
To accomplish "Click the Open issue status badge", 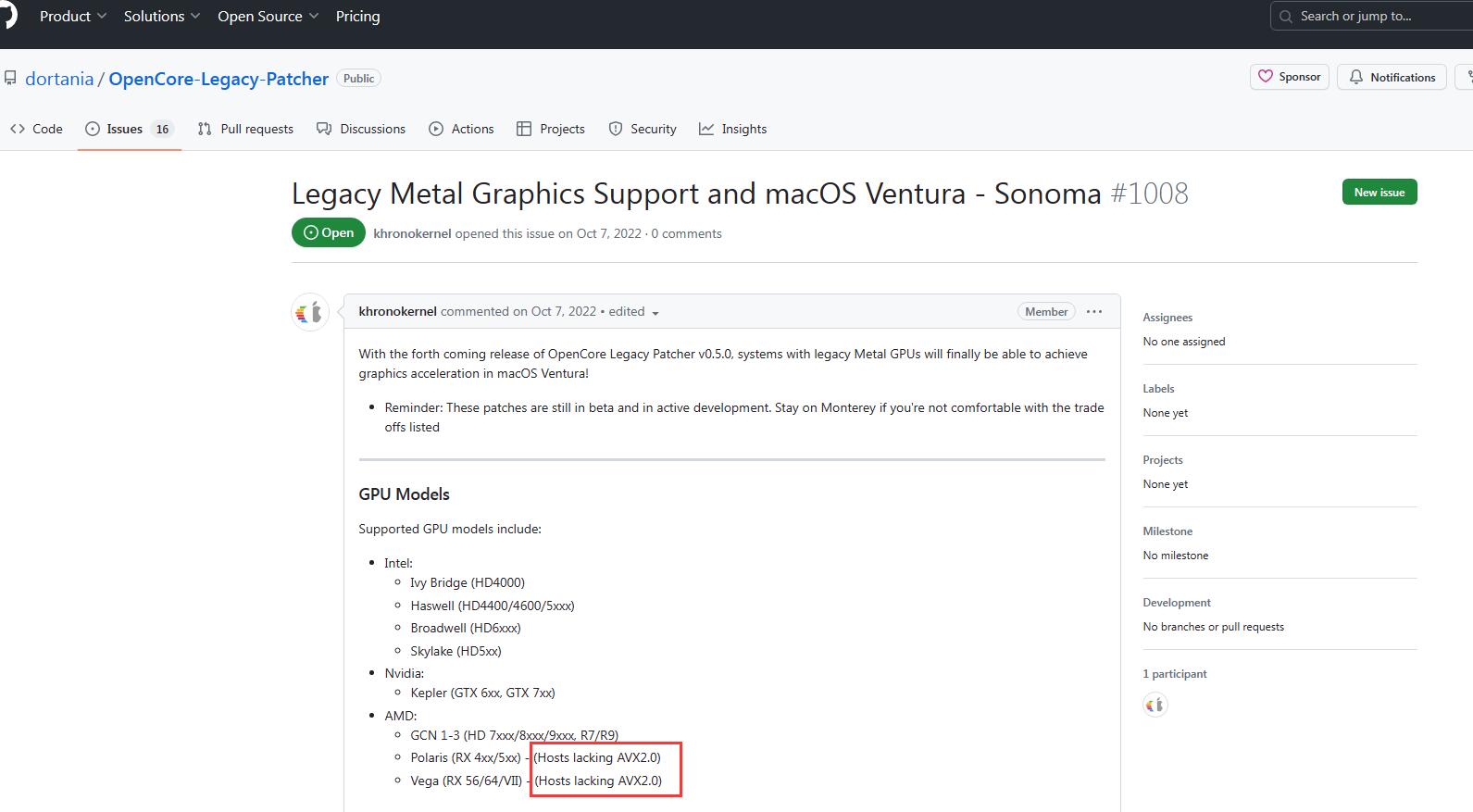I will 329,232.
